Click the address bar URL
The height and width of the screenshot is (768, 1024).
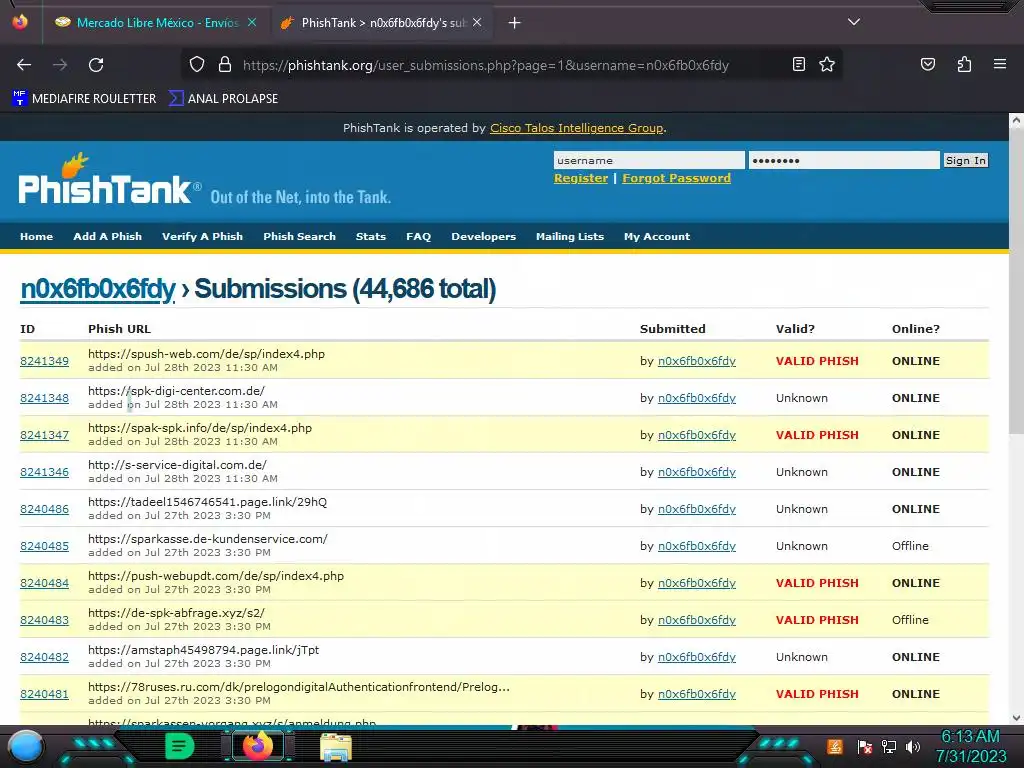point(486,65)
